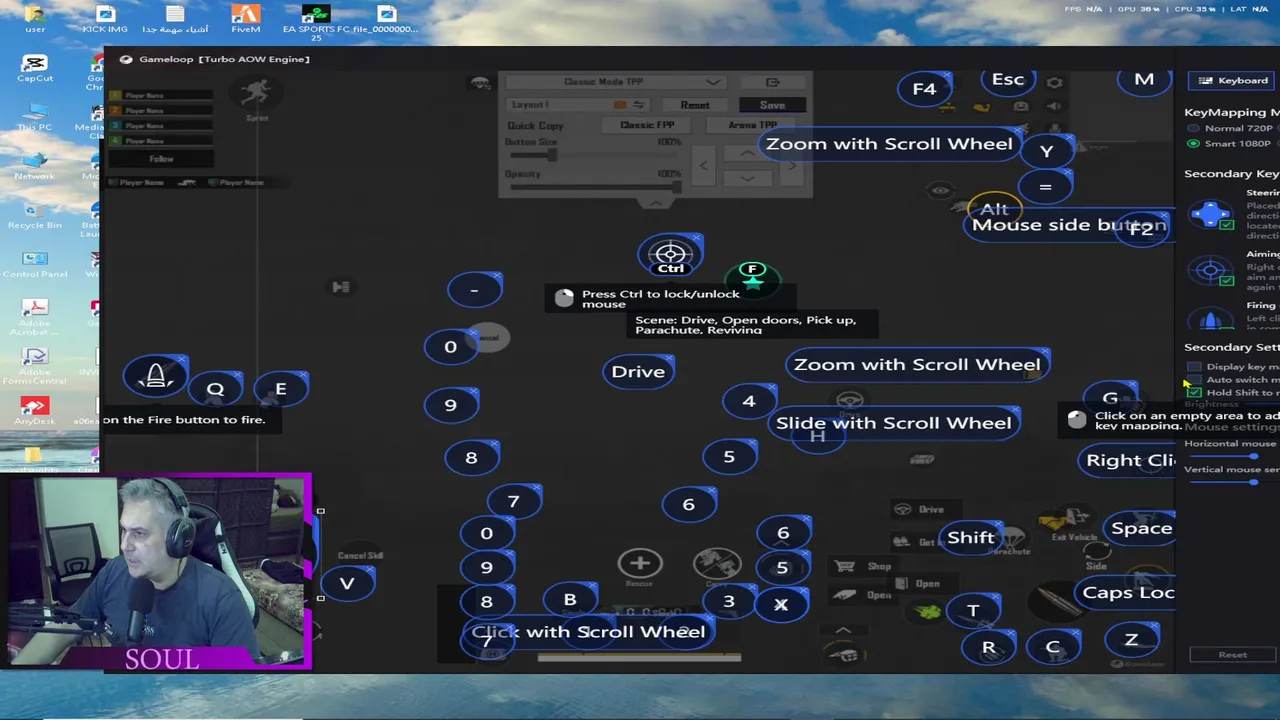Open the Control Panel desktop icon
The width and height of the screenshot is (1280, 720).
point(35,263)
